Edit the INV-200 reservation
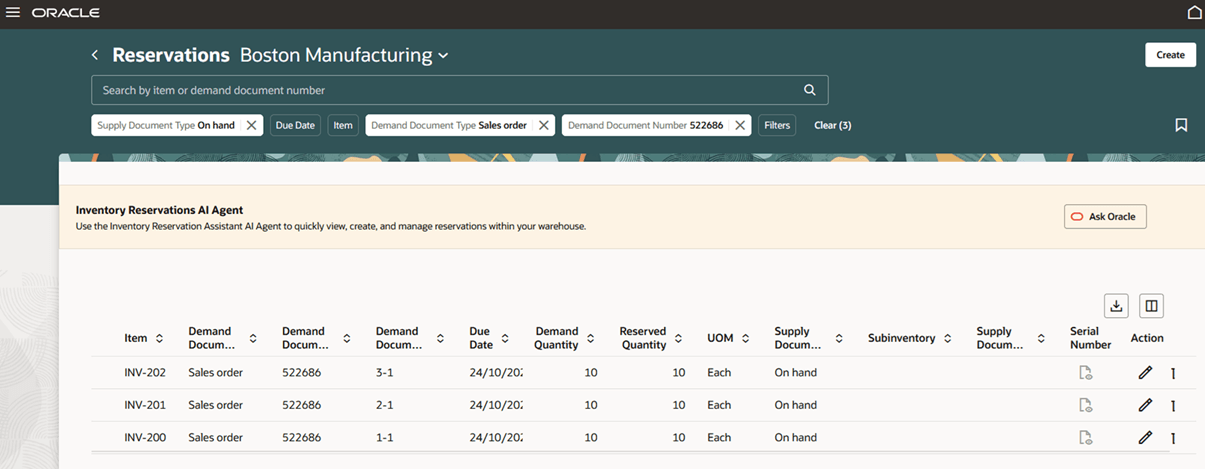Image resolution: width=1205 pixels, height=469 pixels. [x=1145, y=437]
